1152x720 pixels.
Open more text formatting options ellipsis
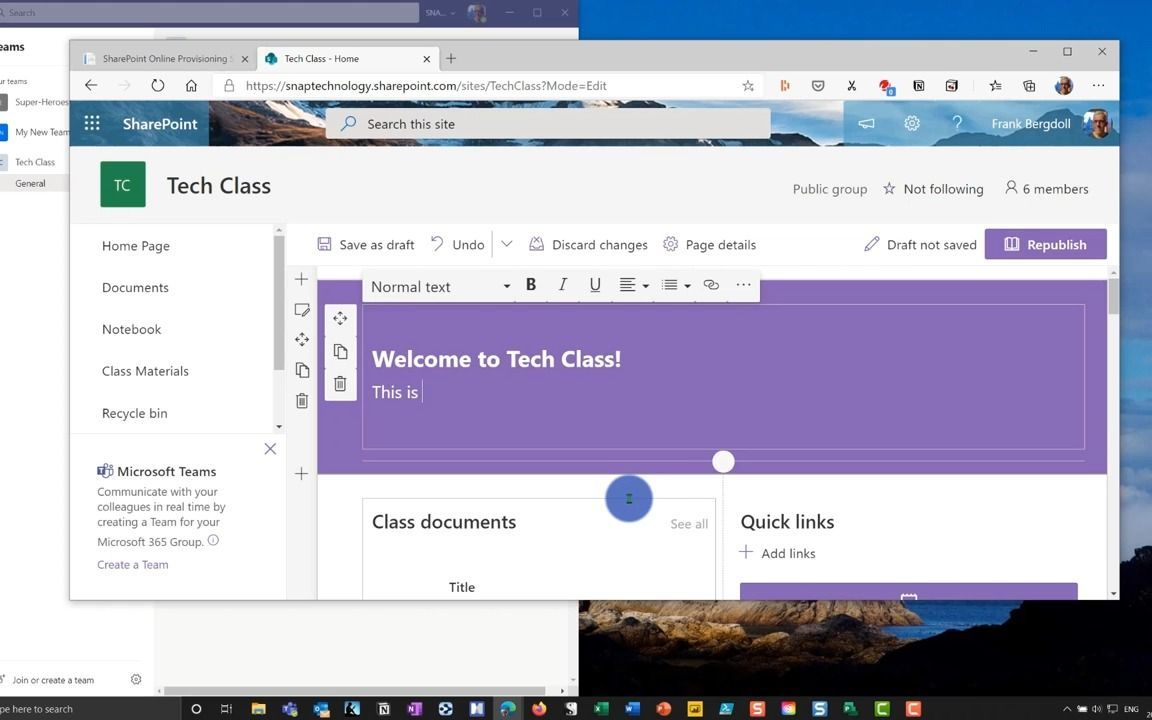coord(744,285)
